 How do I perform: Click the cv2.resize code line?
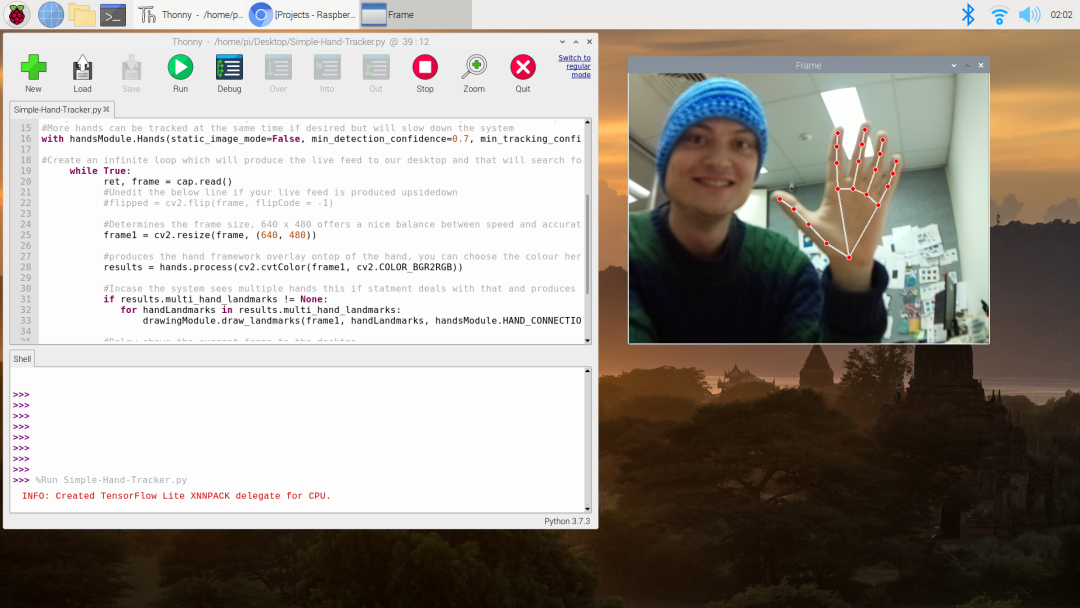click(x=210, y=235)
